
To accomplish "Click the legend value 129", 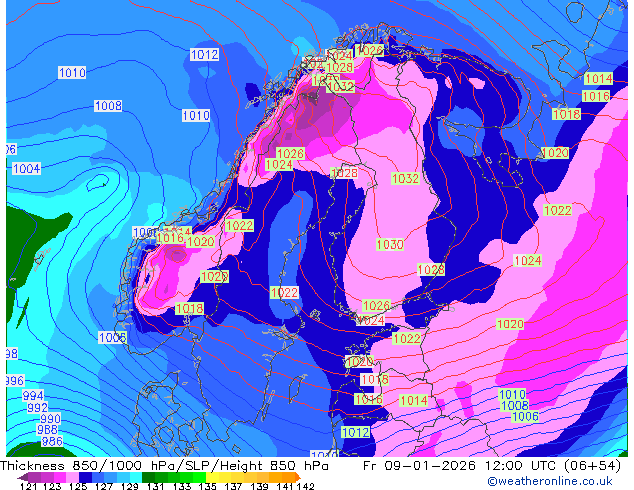I will [130, 486].
